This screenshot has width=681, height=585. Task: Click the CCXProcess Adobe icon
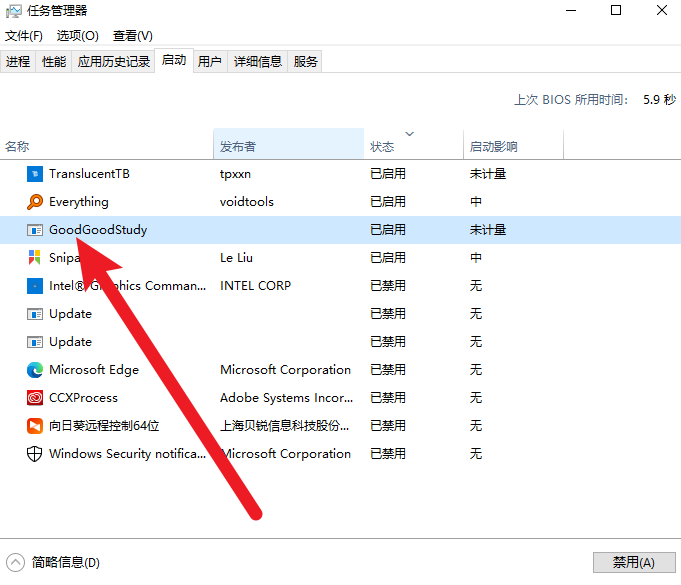pyautogui.click(x=35, y=397)
